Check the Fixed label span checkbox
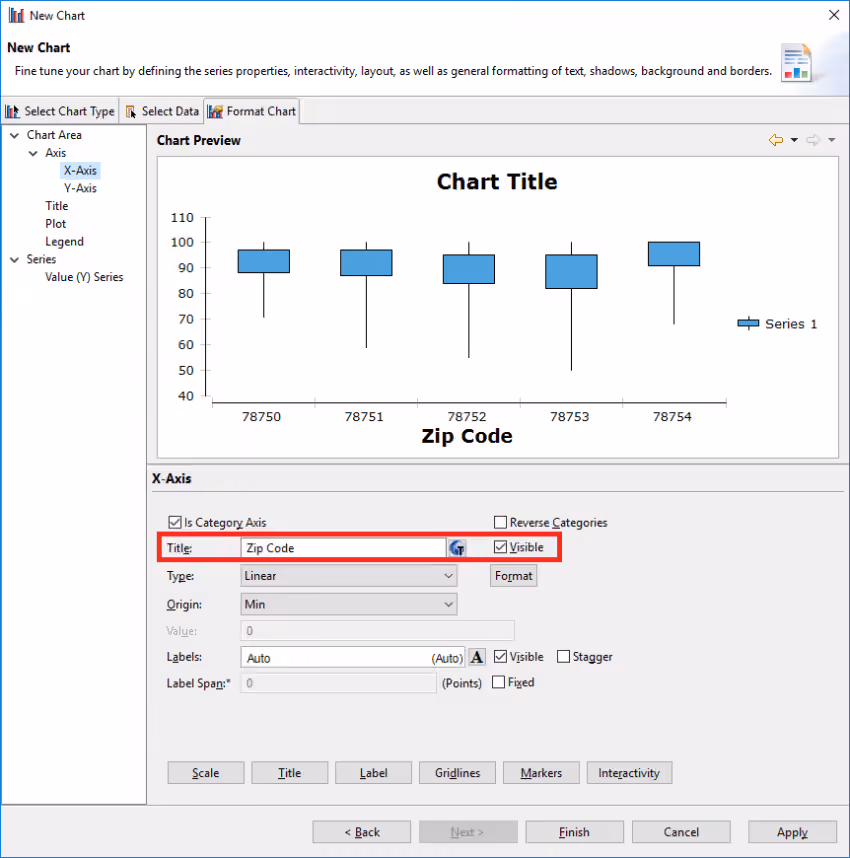This screenshot has width=850, height=858. pyautogui.click(x=498, y=682)
